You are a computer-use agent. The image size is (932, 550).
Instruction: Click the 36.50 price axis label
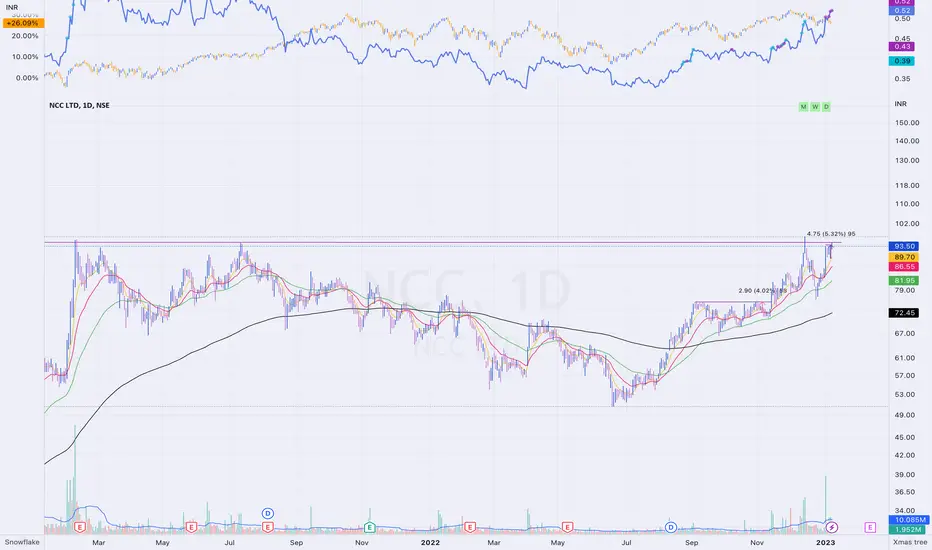(x=905, y=492)
